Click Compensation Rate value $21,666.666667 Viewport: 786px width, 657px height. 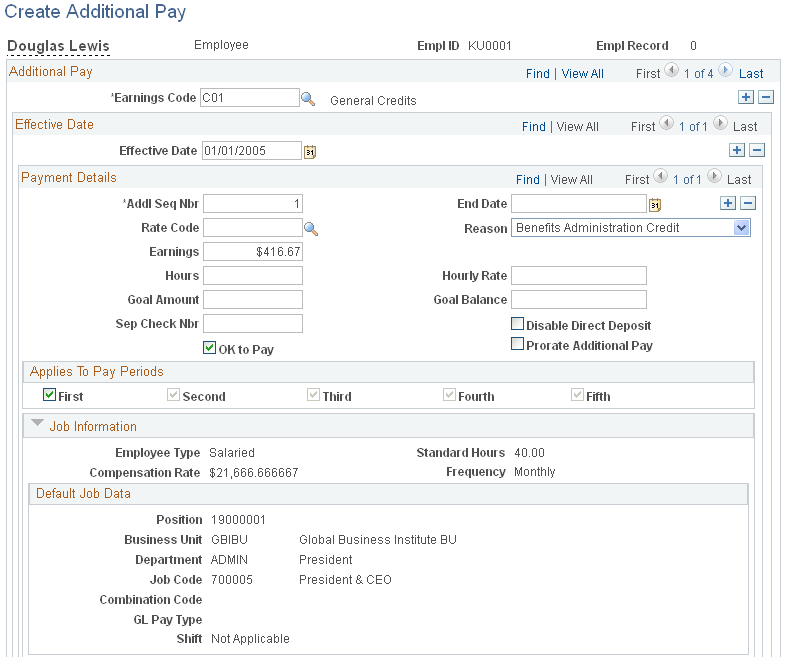coord(254,473)
